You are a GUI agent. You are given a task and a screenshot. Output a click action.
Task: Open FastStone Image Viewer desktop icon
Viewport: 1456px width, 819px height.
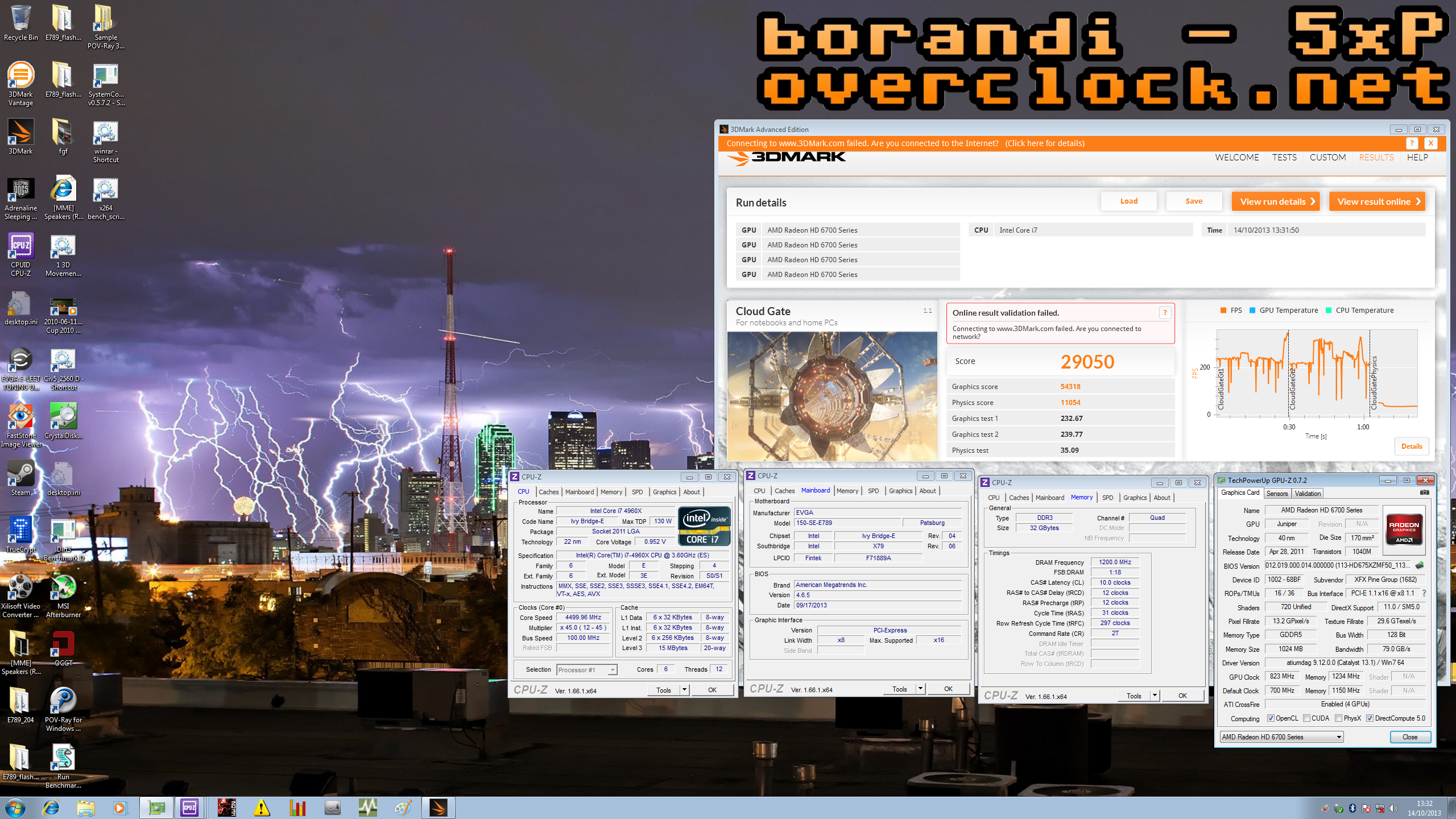click(20, 425)
